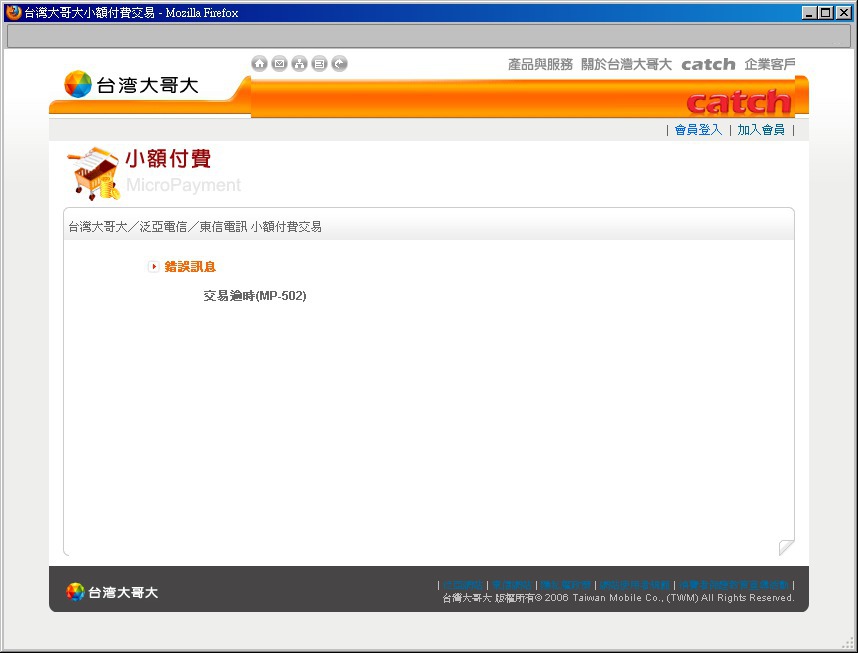Click the 台湾大哥大 logo in footer

coord(112,592)
